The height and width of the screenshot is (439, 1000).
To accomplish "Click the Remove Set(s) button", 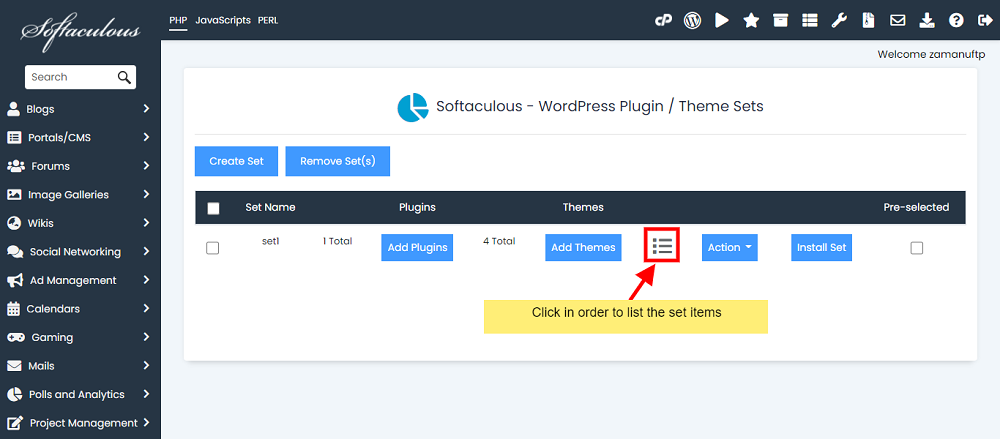I will 337,161.
